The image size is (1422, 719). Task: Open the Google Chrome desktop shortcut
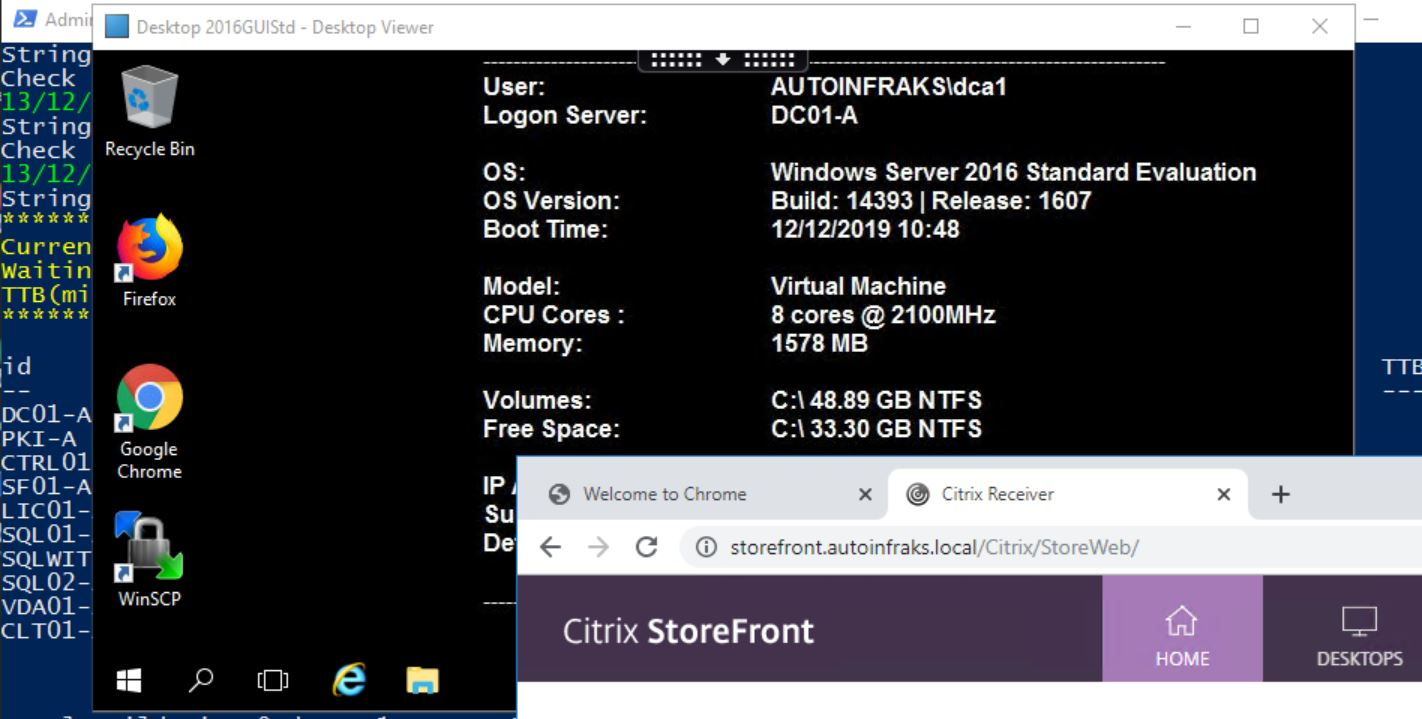click(149, 421)
